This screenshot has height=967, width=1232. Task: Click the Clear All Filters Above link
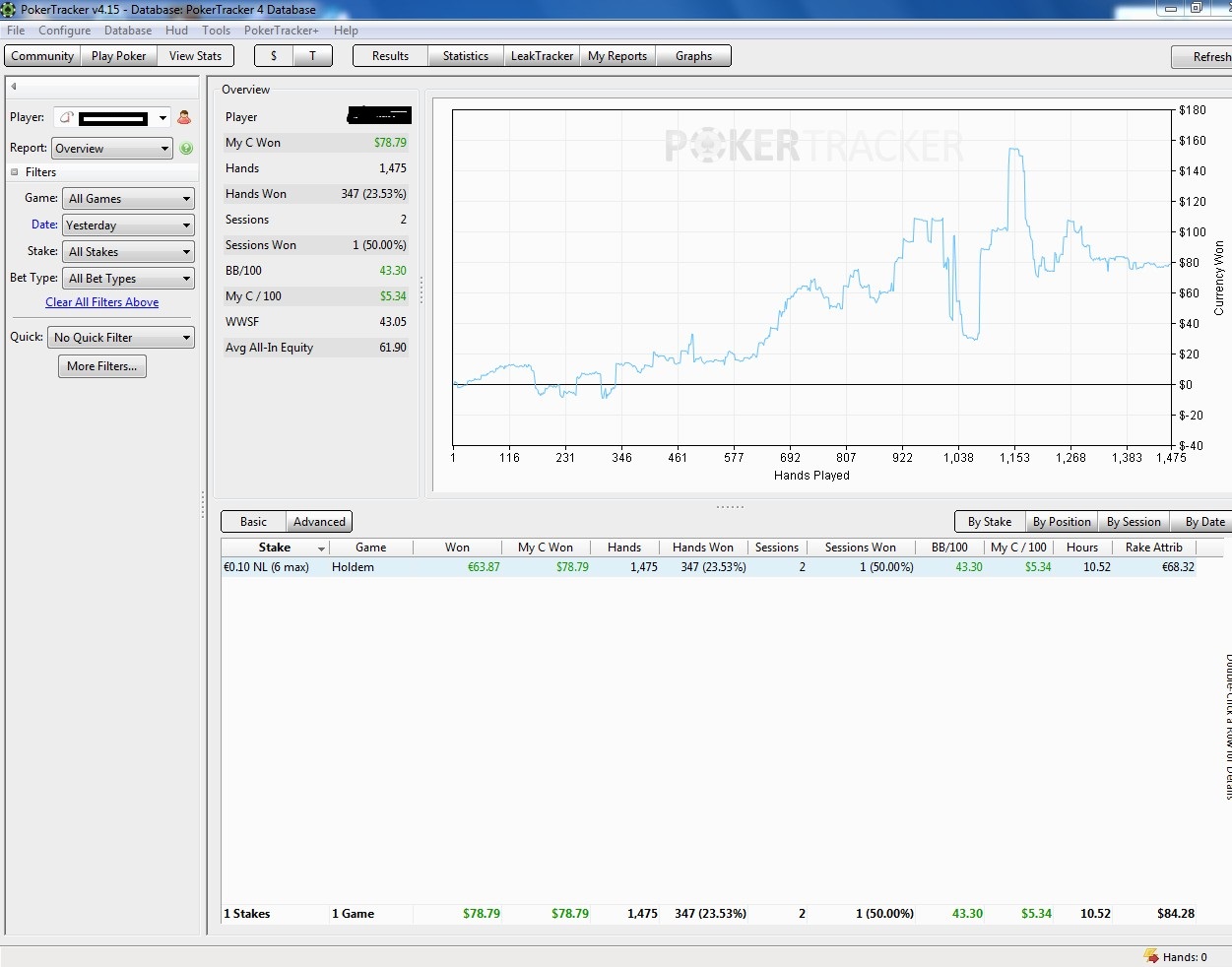[101, 302]
